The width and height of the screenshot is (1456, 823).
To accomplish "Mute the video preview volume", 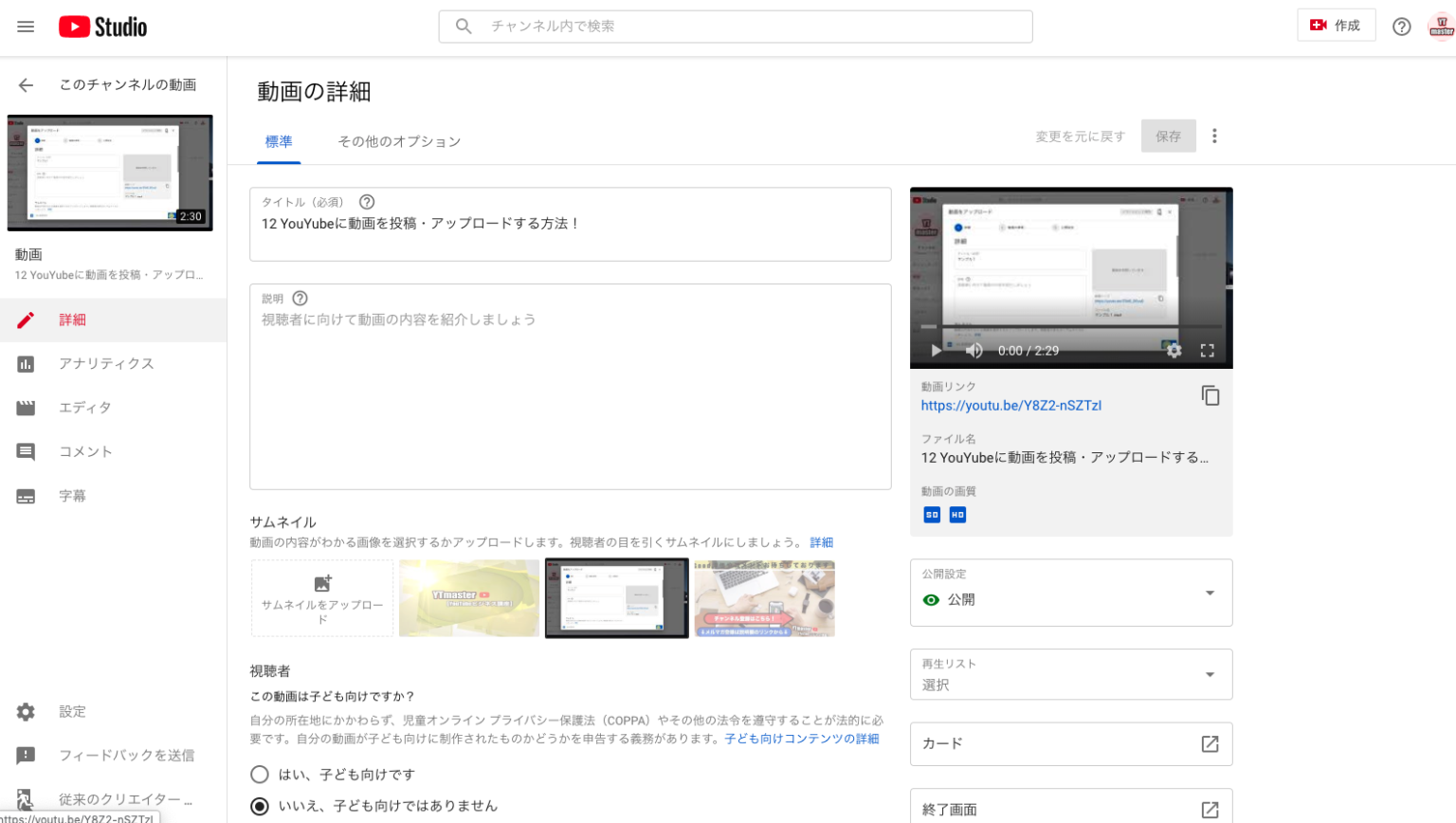I will pyautogui.click(x=974, y=351).
